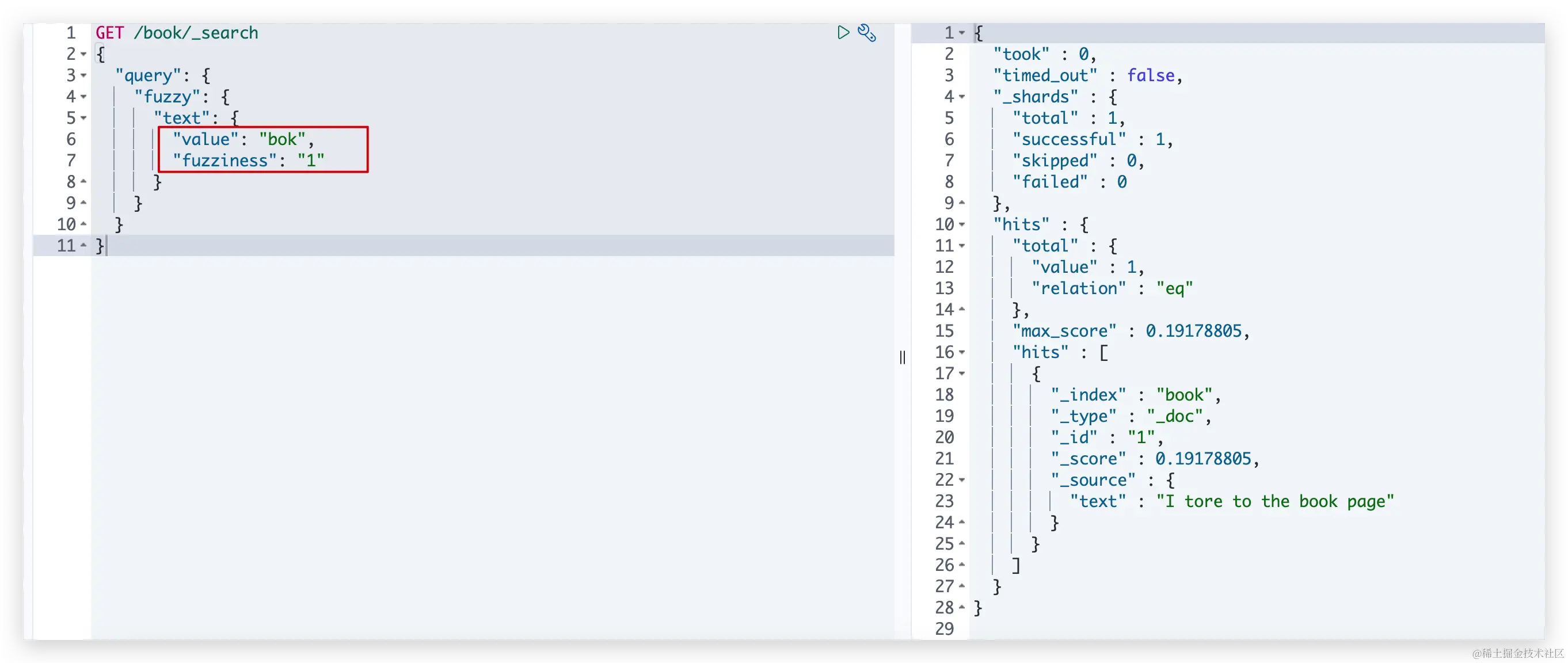
Task: Click the "bok" value in the query
Action: (x=282, y=139)
